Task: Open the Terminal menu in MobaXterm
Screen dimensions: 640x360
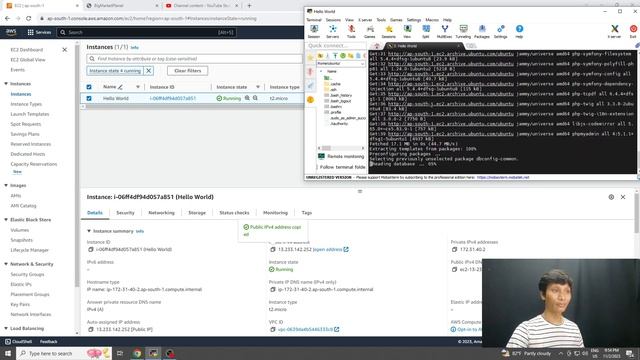Action: coord(314,20)
